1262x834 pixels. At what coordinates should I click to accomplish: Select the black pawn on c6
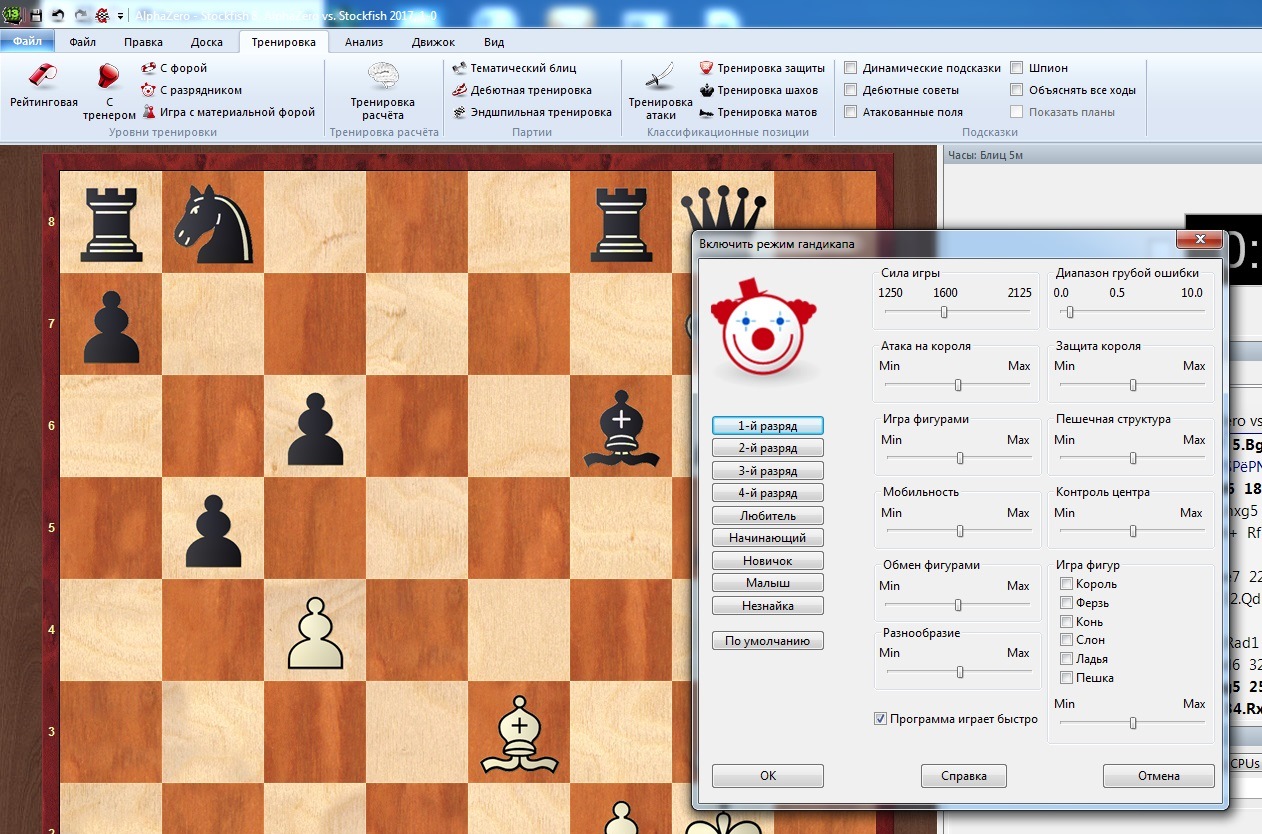[x=316, y=430]
